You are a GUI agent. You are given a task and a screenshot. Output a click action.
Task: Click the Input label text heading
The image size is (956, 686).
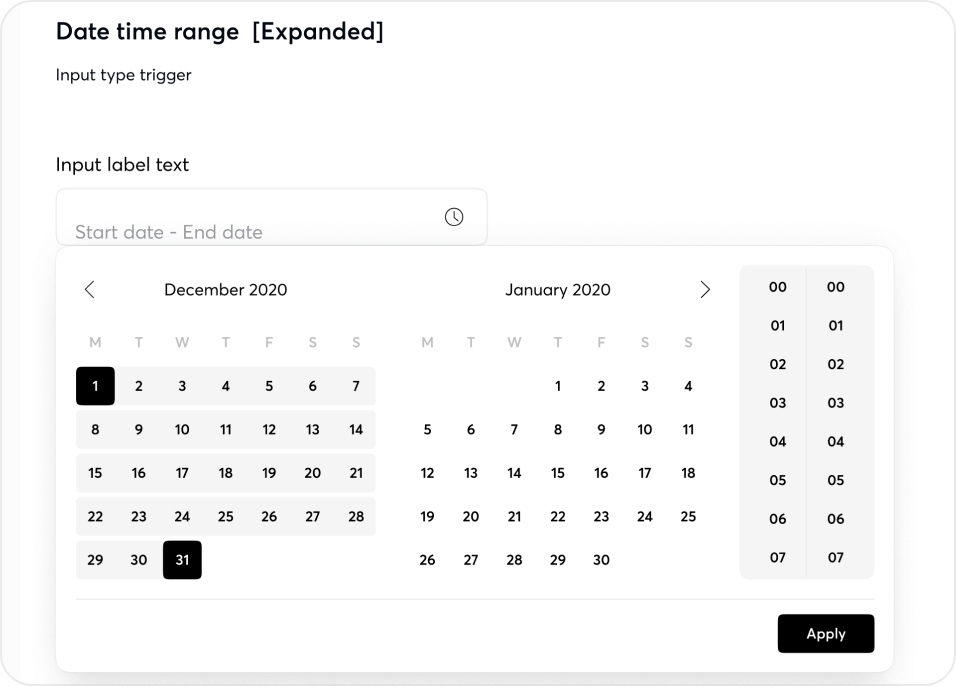click(x=122, y=165)
